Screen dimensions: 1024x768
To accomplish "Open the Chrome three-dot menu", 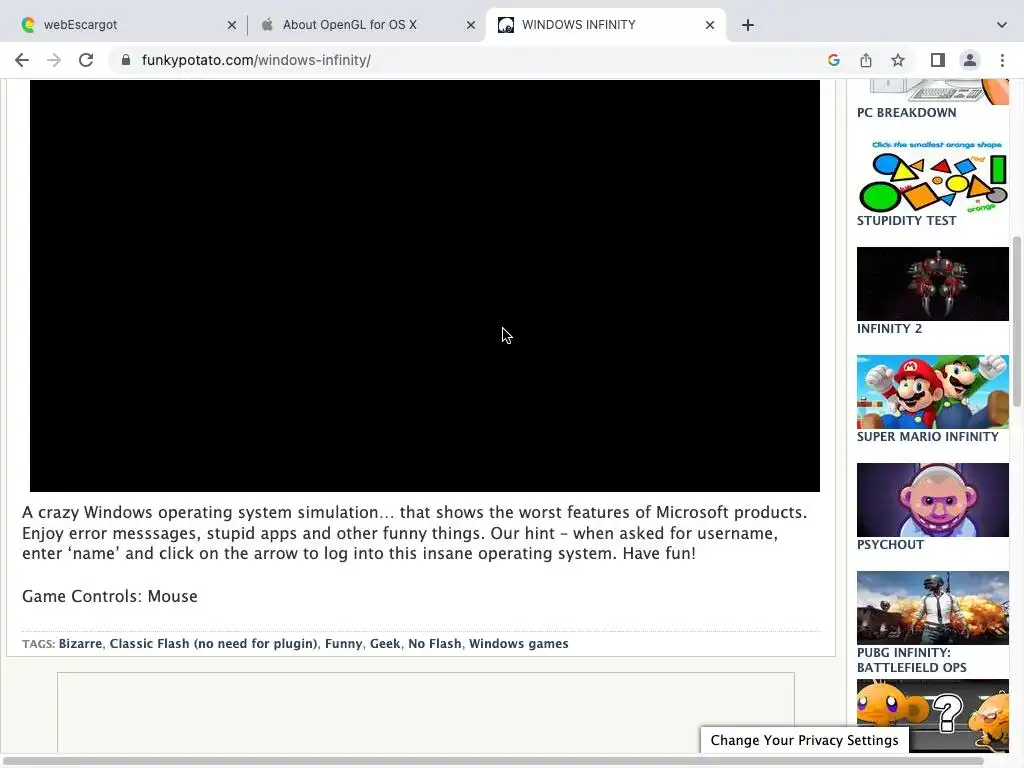I will coord(1002,60).
